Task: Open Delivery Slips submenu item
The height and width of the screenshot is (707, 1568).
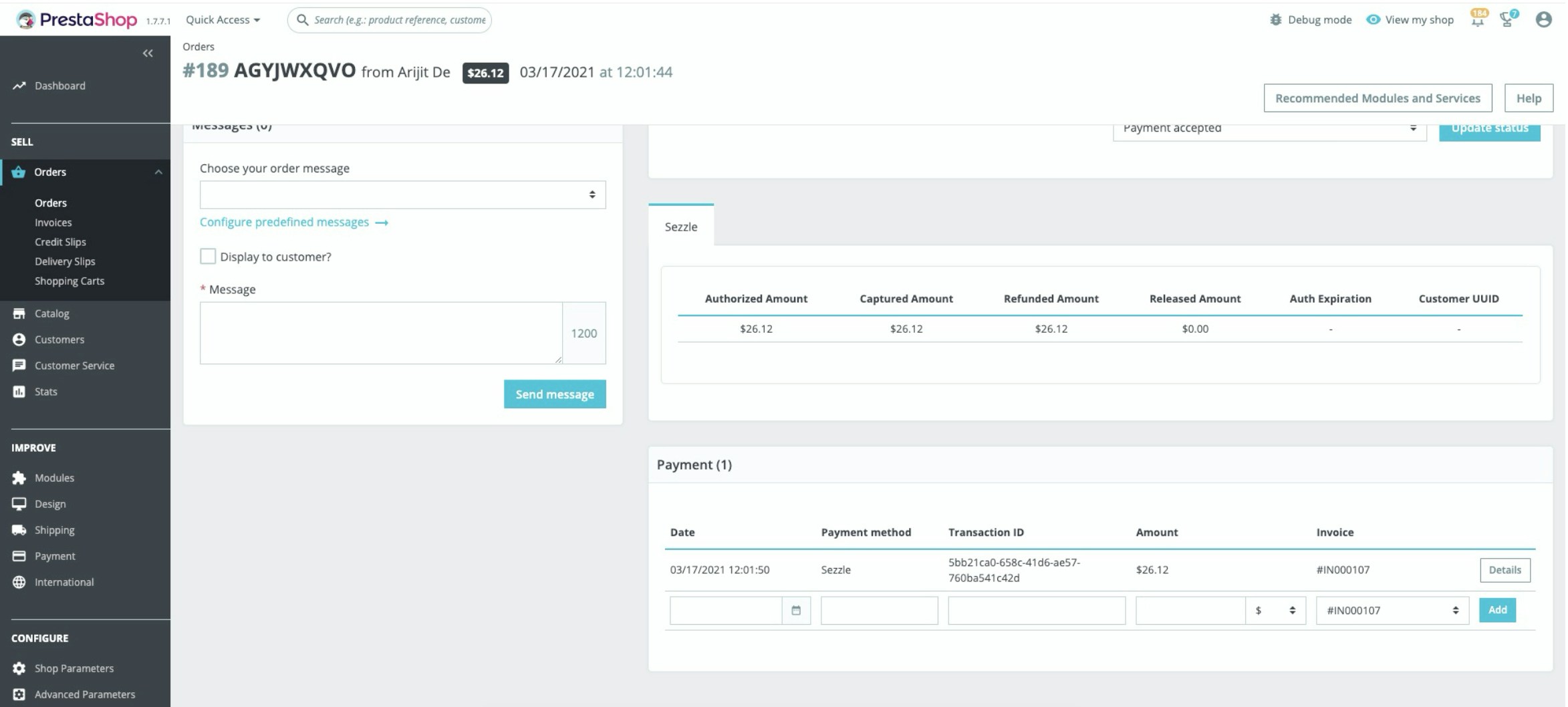Action: [65, 261]
